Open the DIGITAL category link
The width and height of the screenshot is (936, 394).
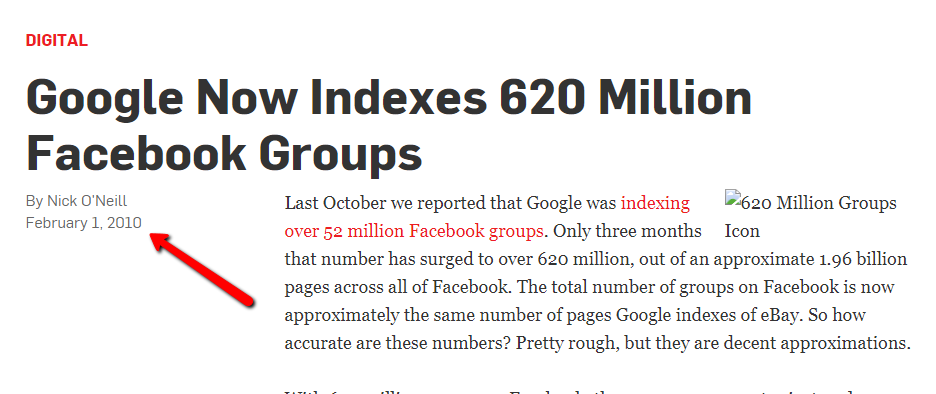coord(57,41)
